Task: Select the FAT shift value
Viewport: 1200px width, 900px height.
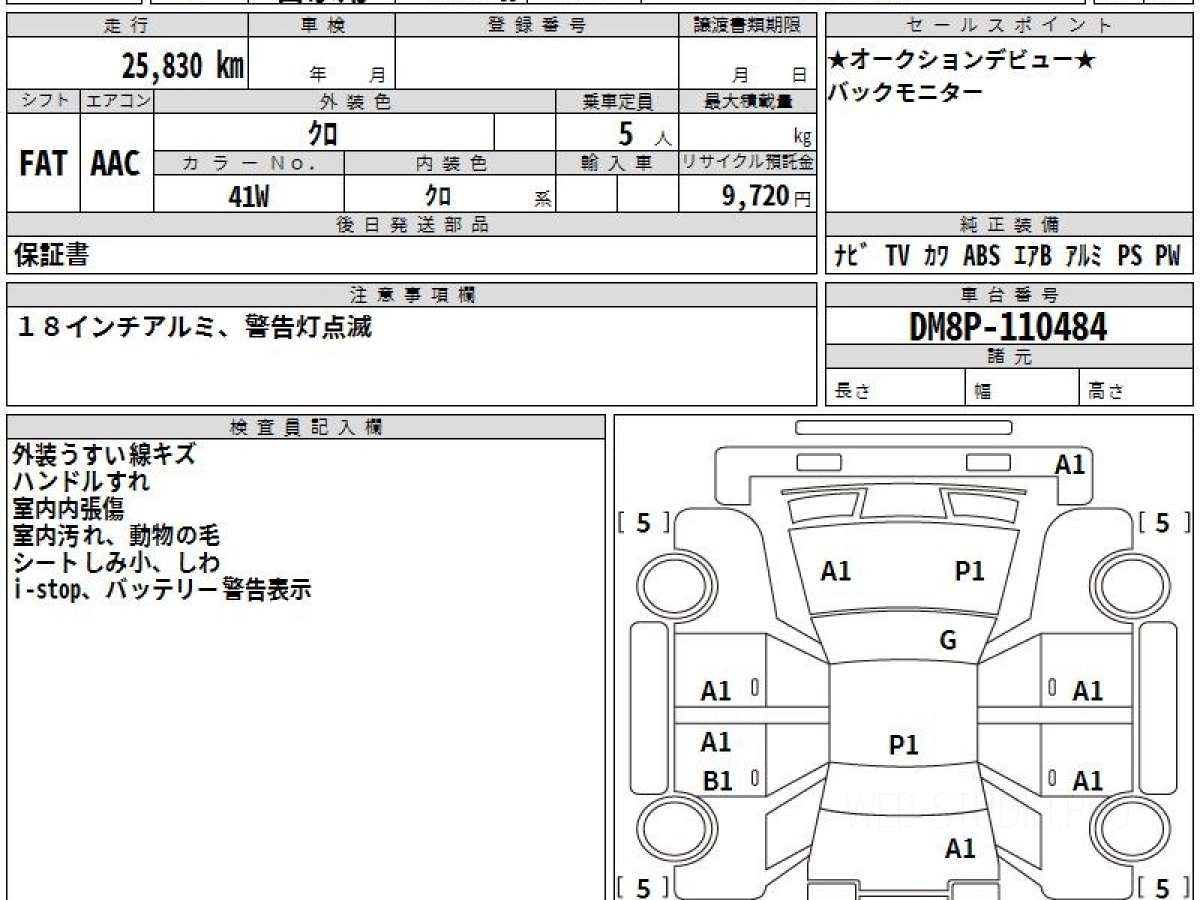Action: (43, 163)
